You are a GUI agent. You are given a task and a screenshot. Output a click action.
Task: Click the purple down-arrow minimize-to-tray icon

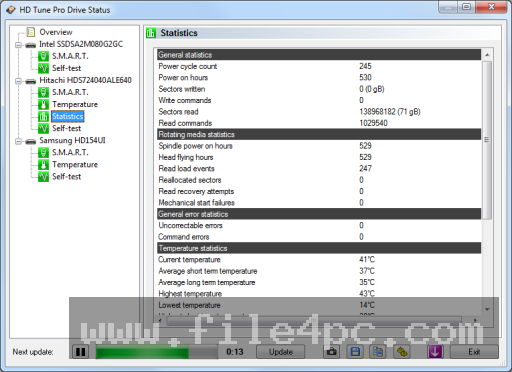(435, 352)
